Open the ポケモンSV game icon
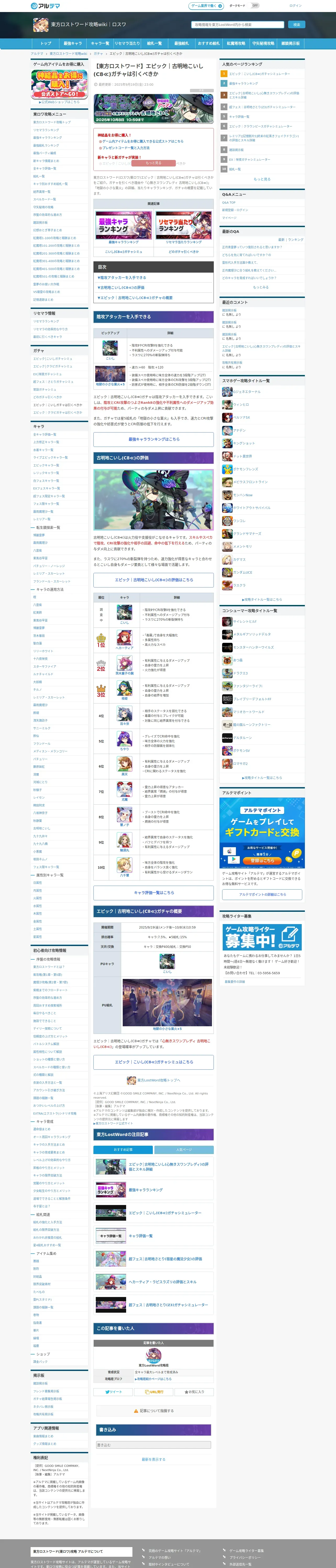 coord(227,751)
